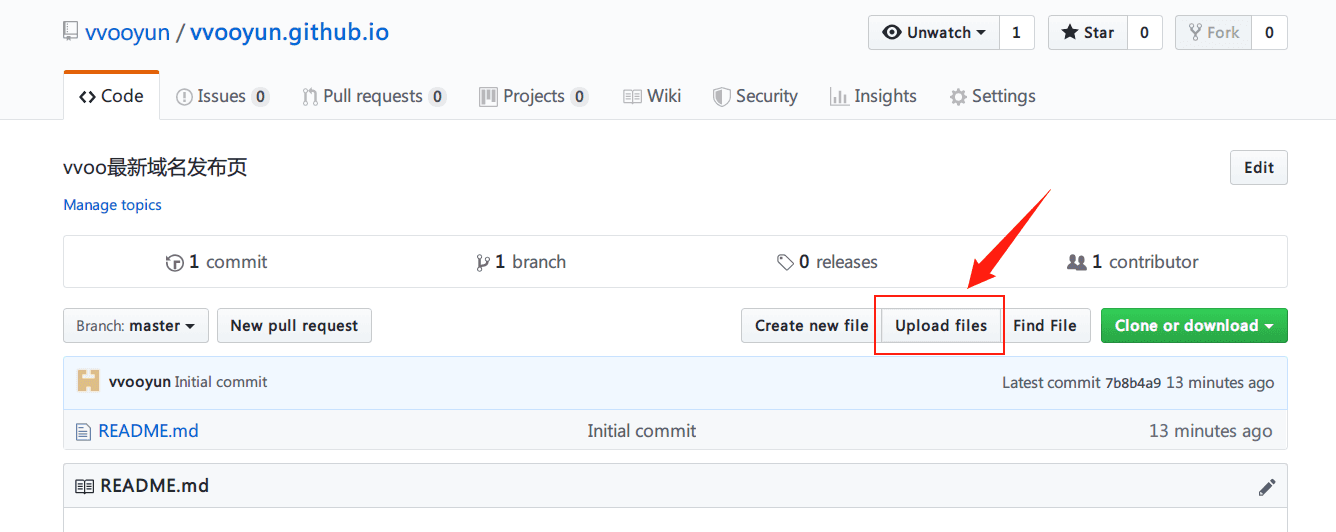Click the forks count 0
Viewport: 1336px width, 532px height.
coord(1269,33)
